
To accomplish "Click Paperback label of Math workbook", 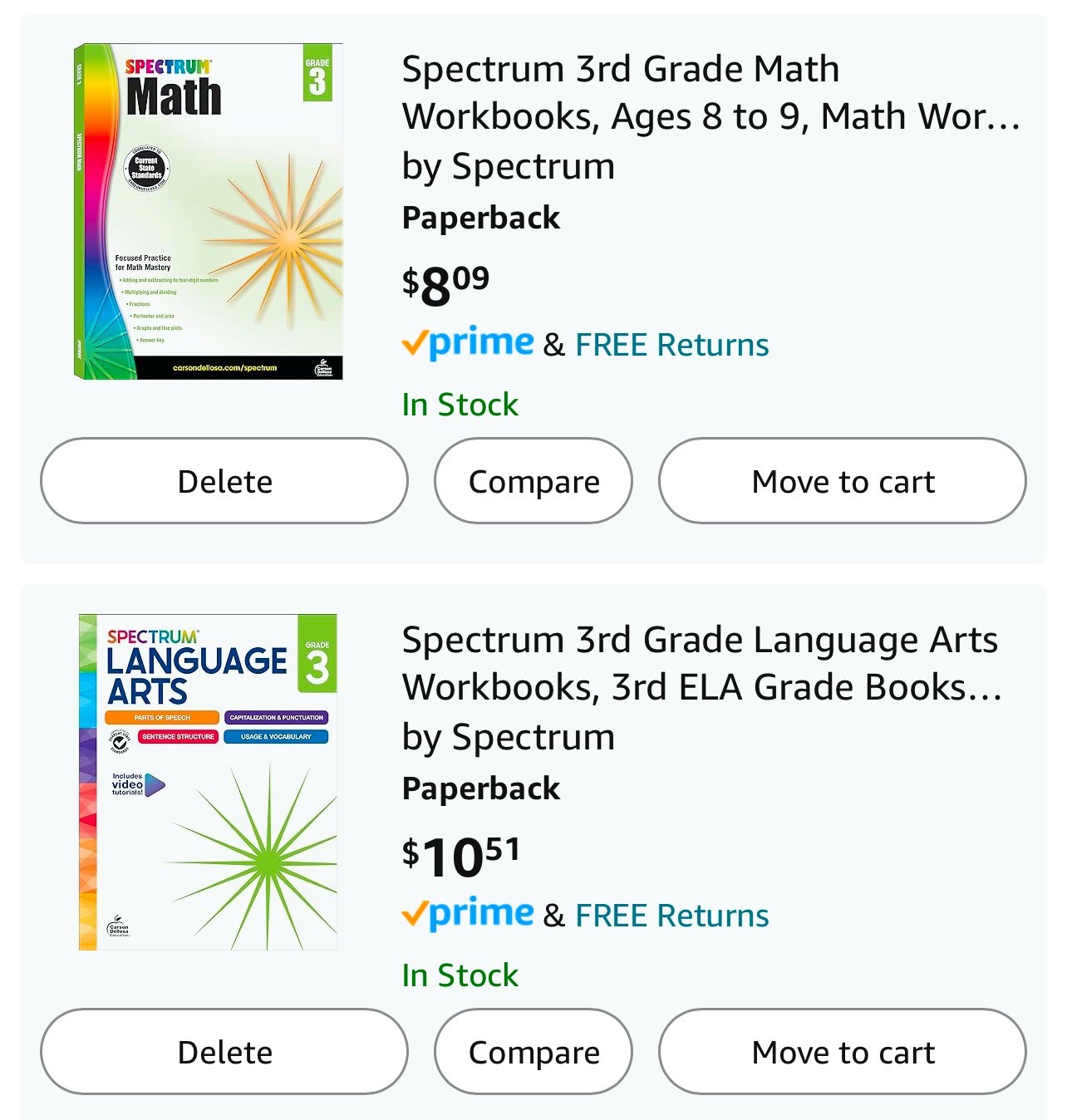I will [x=481, y=219].
